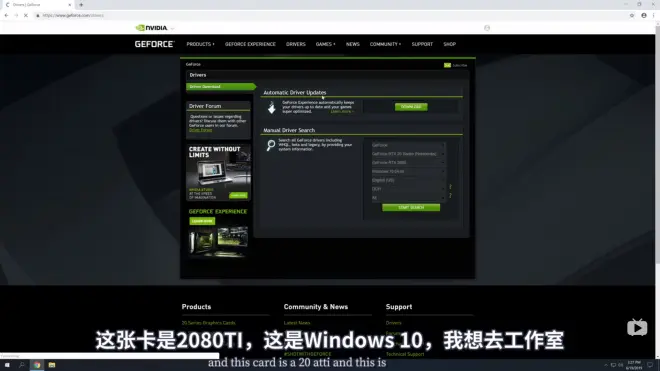Expand the Products navigation menu

pos(200,44)
